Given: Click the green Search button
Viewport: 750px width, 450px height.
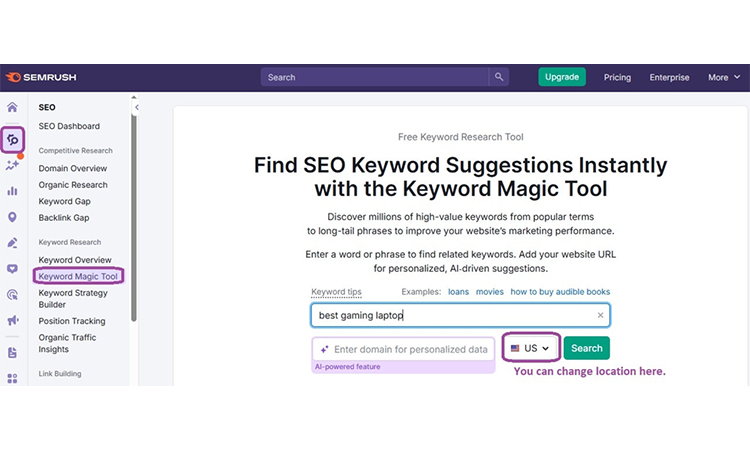Looking at the screenshot, I should [586, 348].
